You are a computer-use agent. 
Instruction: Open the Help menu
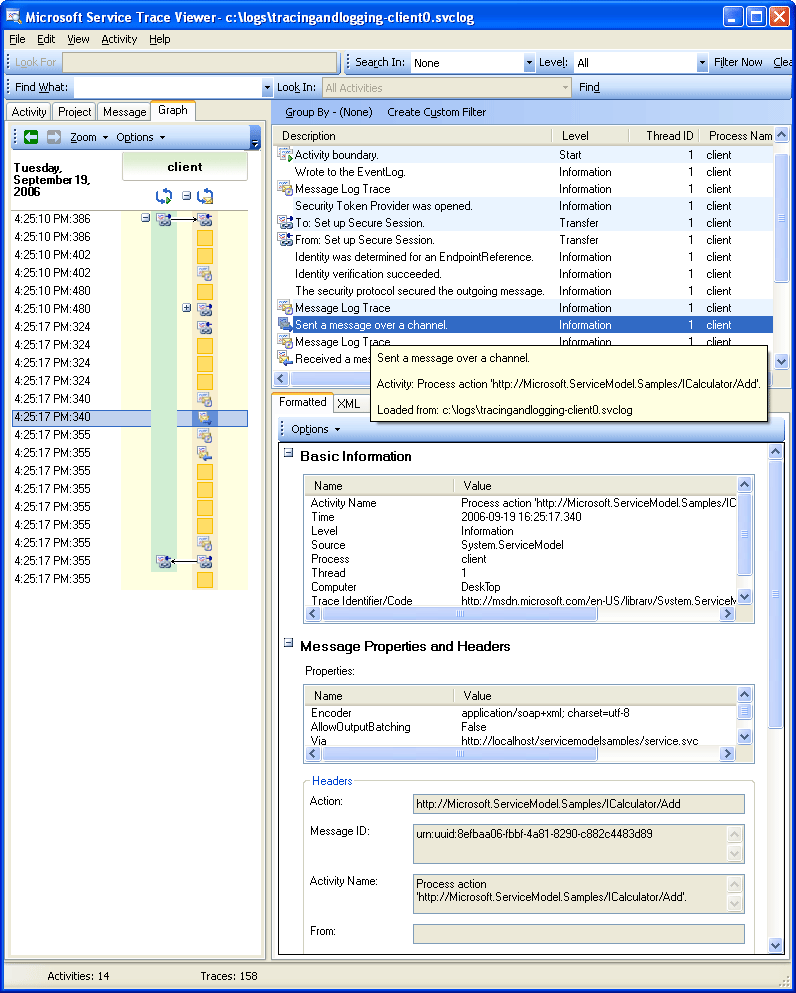160,39
